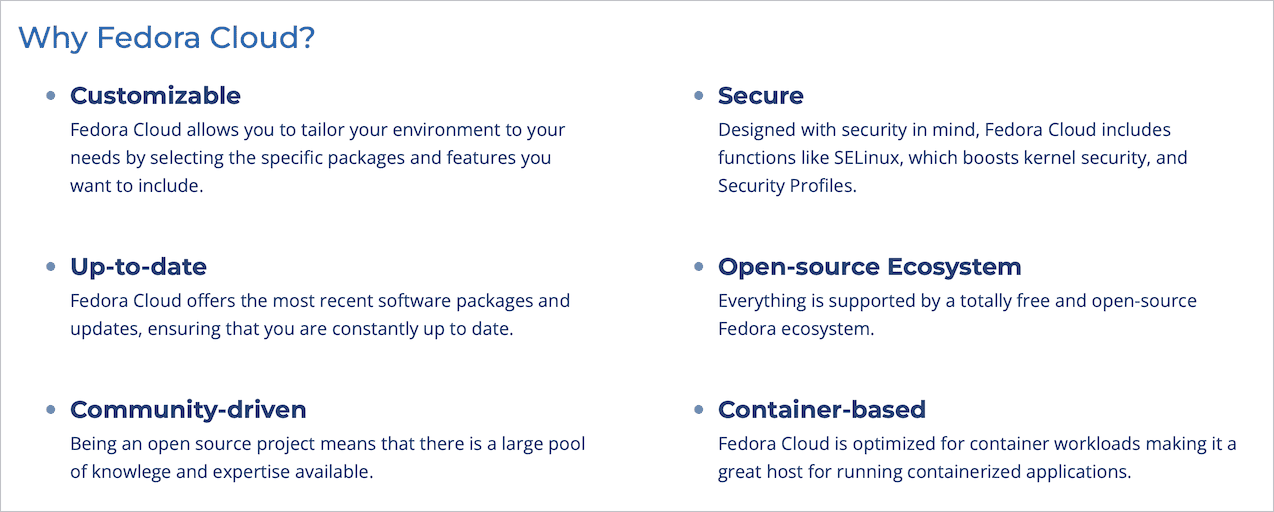The image size is (1274, 512).
Task: Click the "Why Fedora Cloud?" heading
Action: click(x=167, y=38)
